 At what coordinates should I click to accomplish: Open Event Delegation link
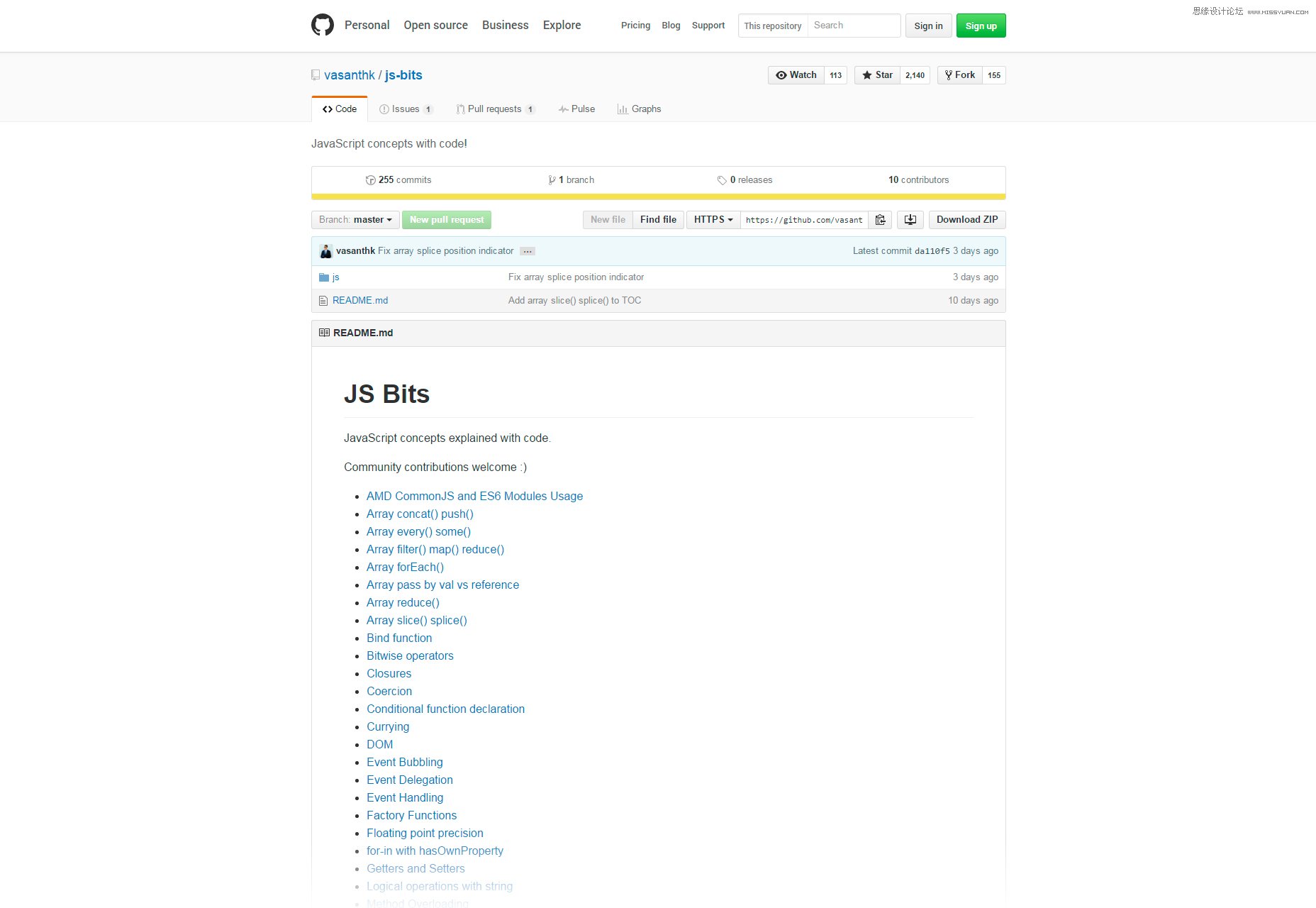410,780
